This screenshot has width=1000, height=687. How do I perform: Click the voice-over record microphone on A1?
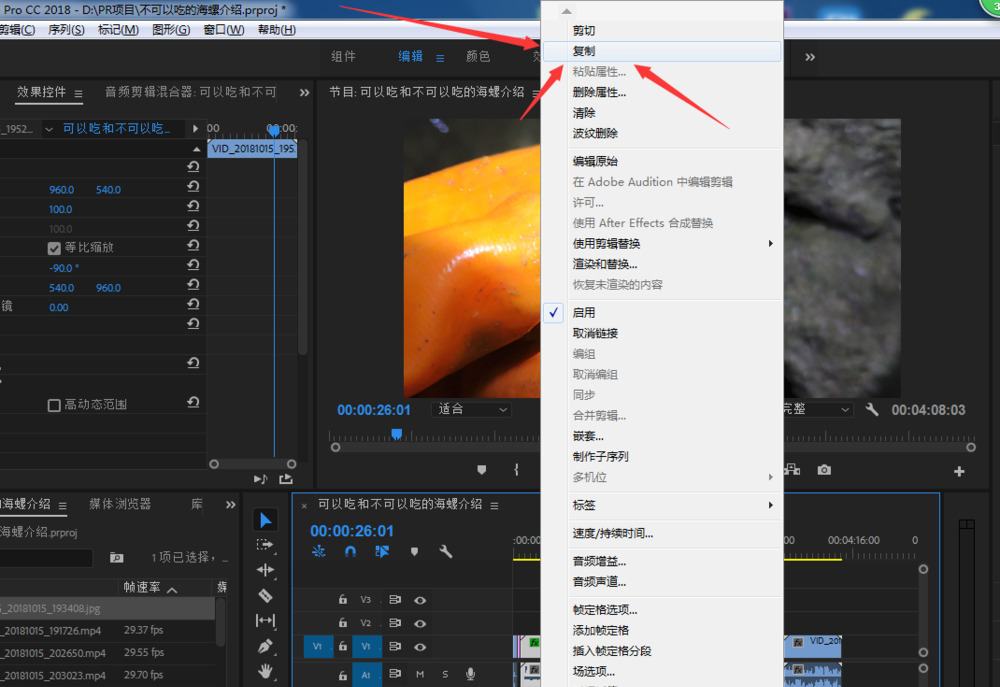point(469,674)
